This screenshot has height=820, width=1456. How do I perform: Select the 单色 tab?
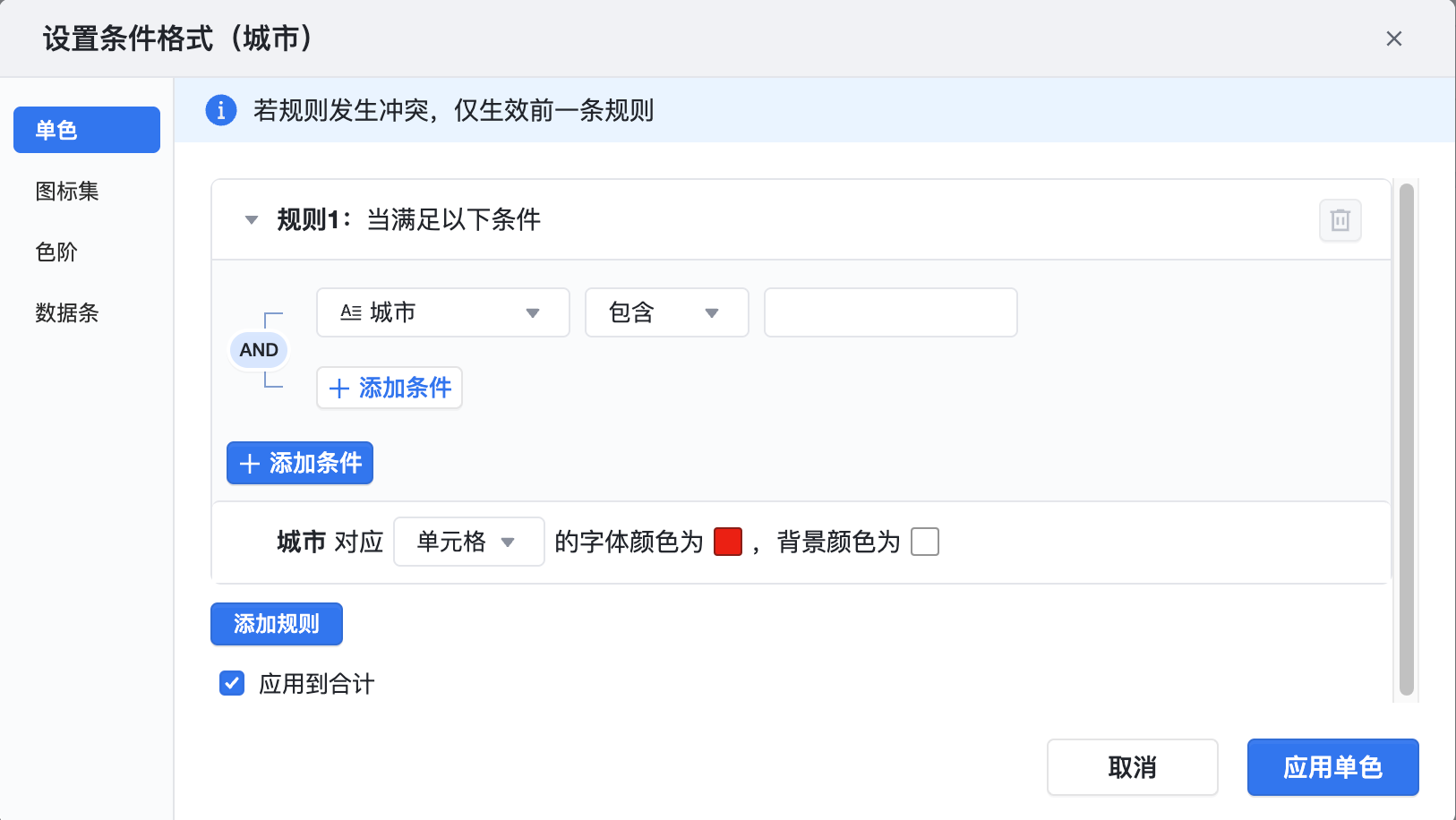87,130
